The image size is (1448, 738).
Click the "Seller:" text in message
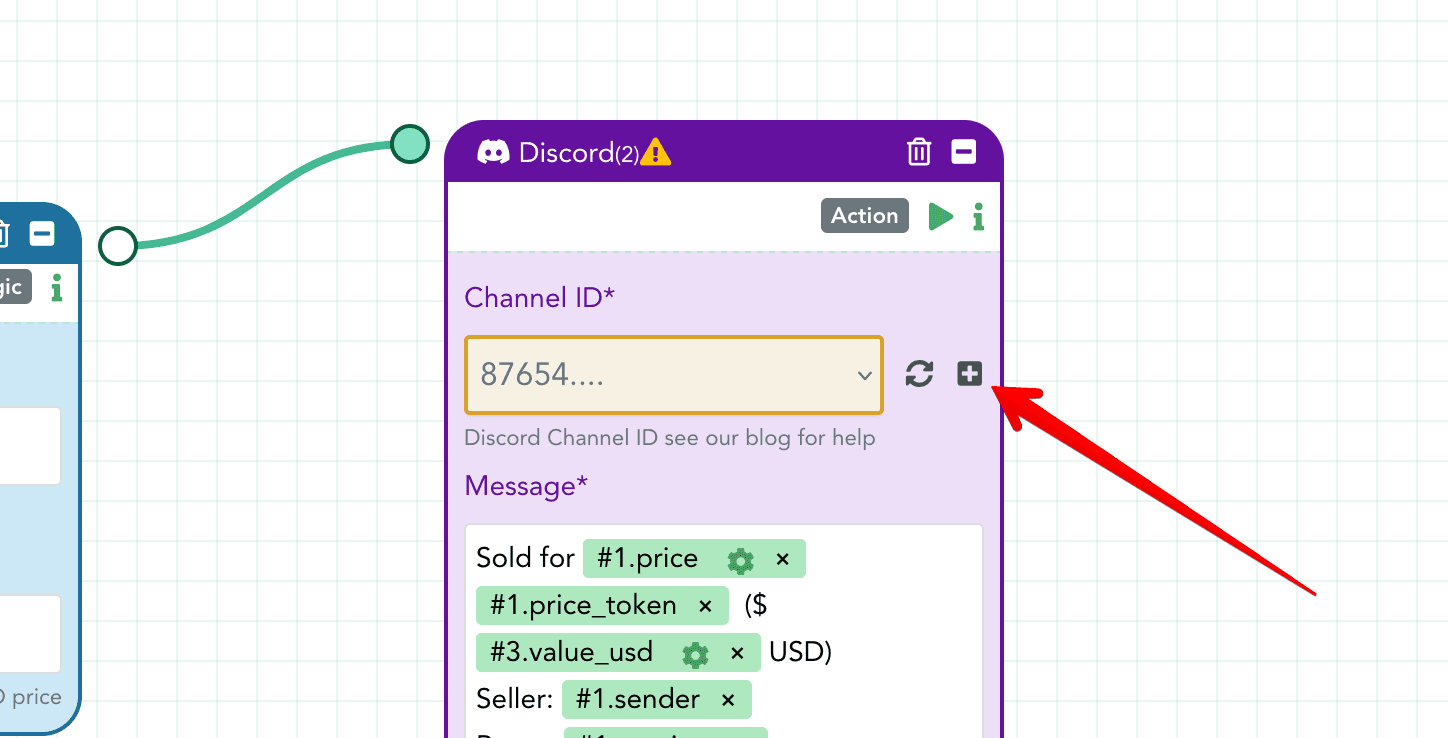pos(514,699)
